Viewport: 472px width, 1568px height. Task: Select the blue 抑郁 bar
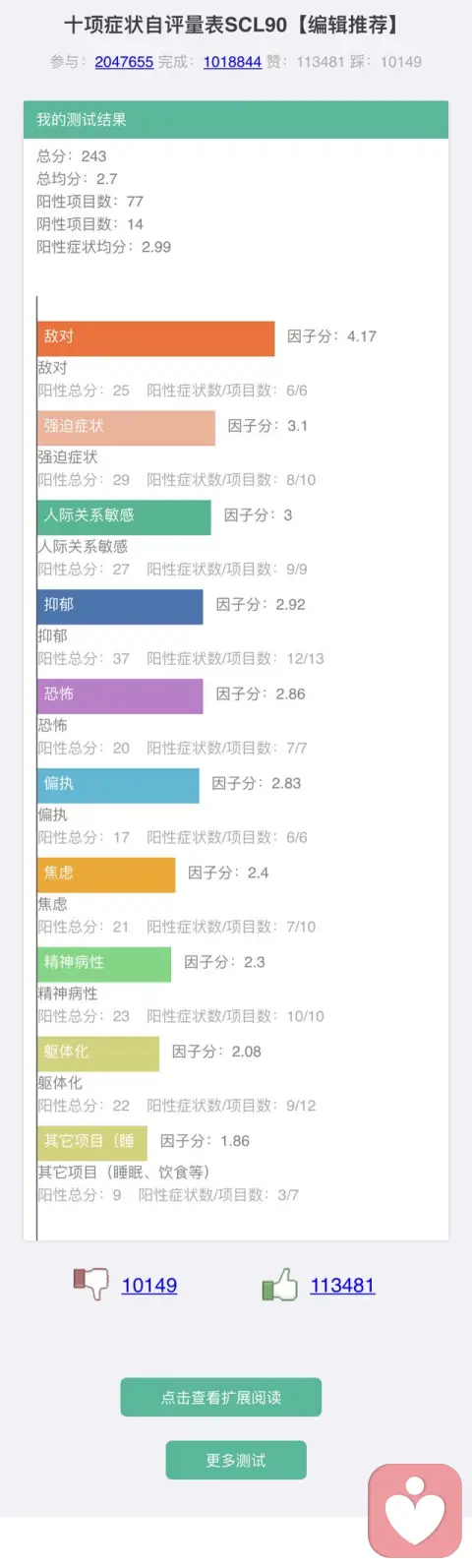(120, 607)
